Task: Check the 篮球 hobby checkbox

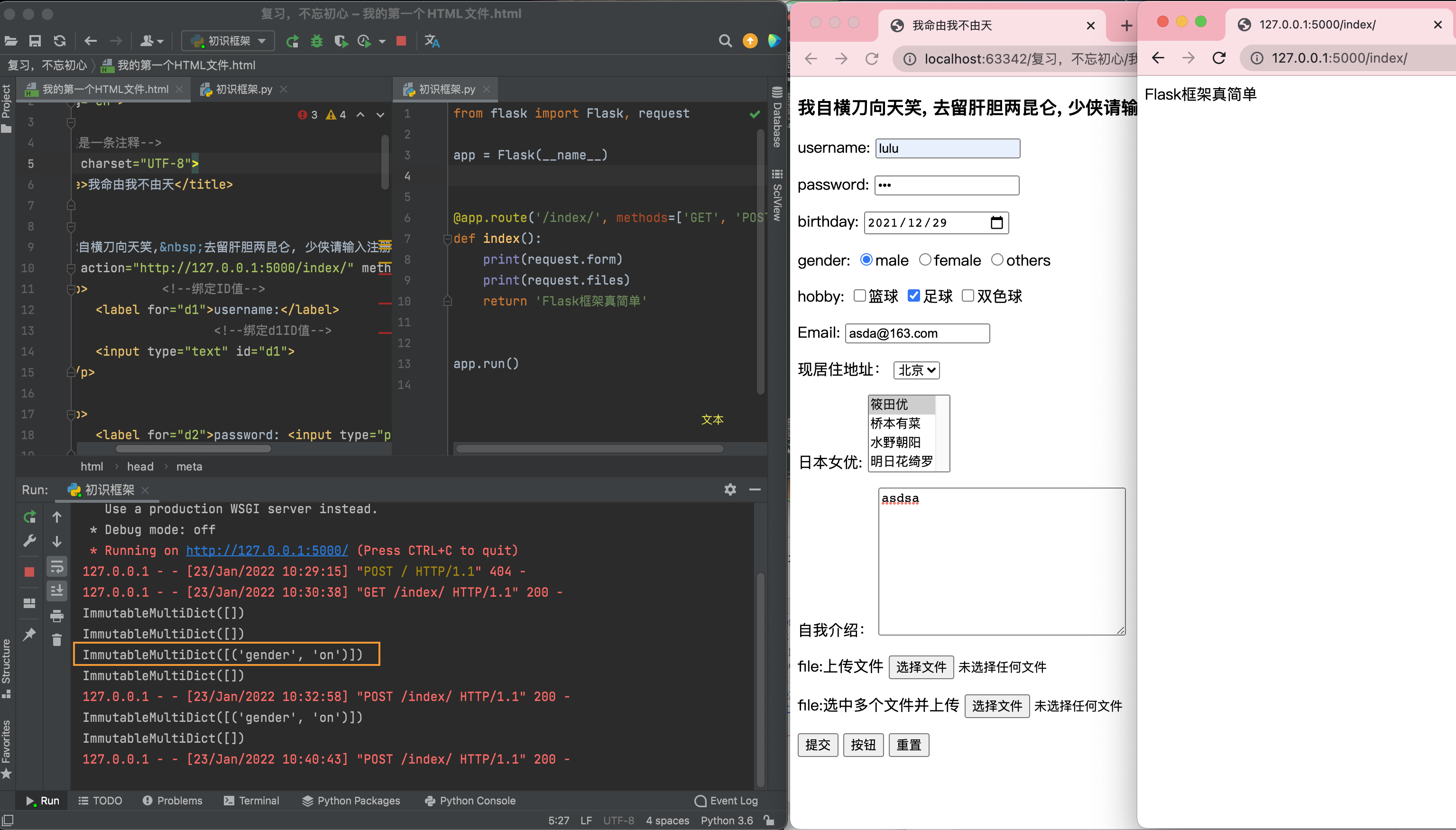Action: 859,295
